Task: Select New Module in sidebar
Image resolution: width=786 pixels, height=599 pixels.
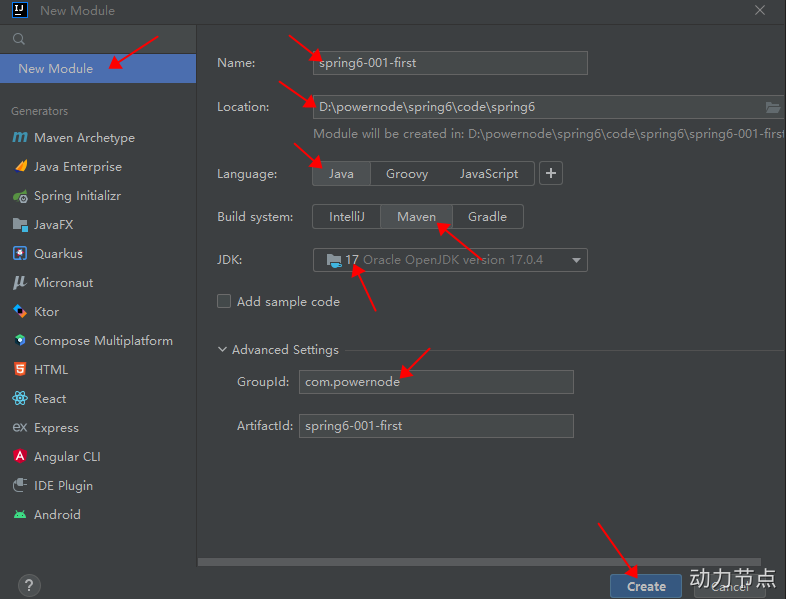Action: tap(98, 69)
